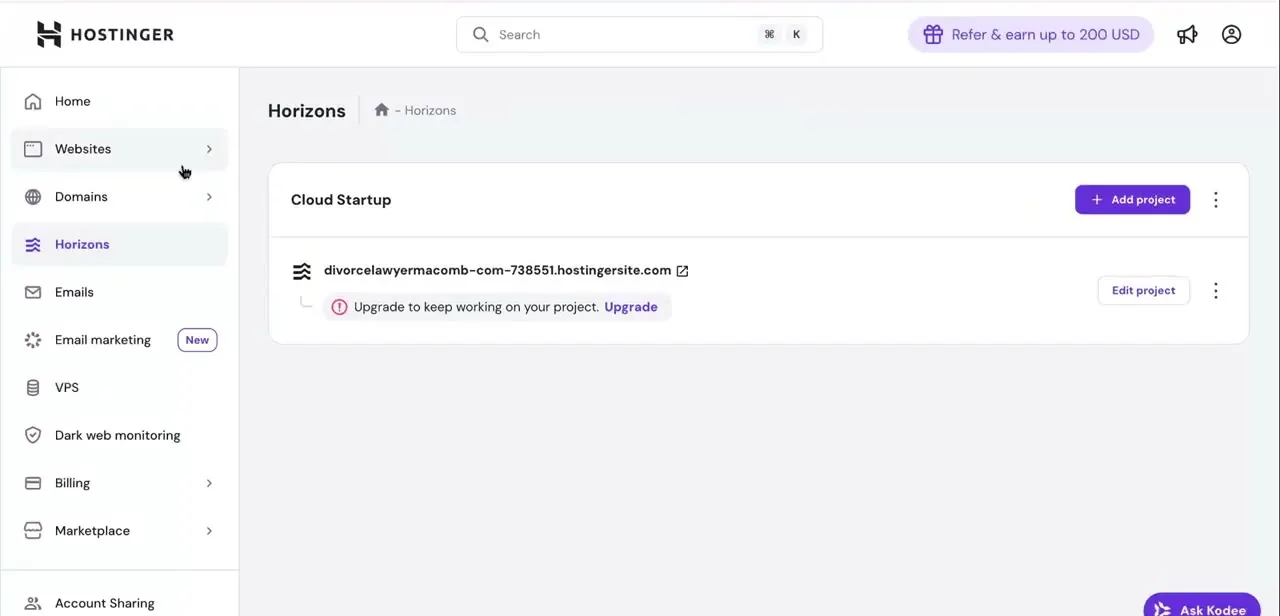The height and width of the screenshot is (616, 1280).
Task: Open Refer & earn up to 200 USD
Action: click(x=1031, y=34)
